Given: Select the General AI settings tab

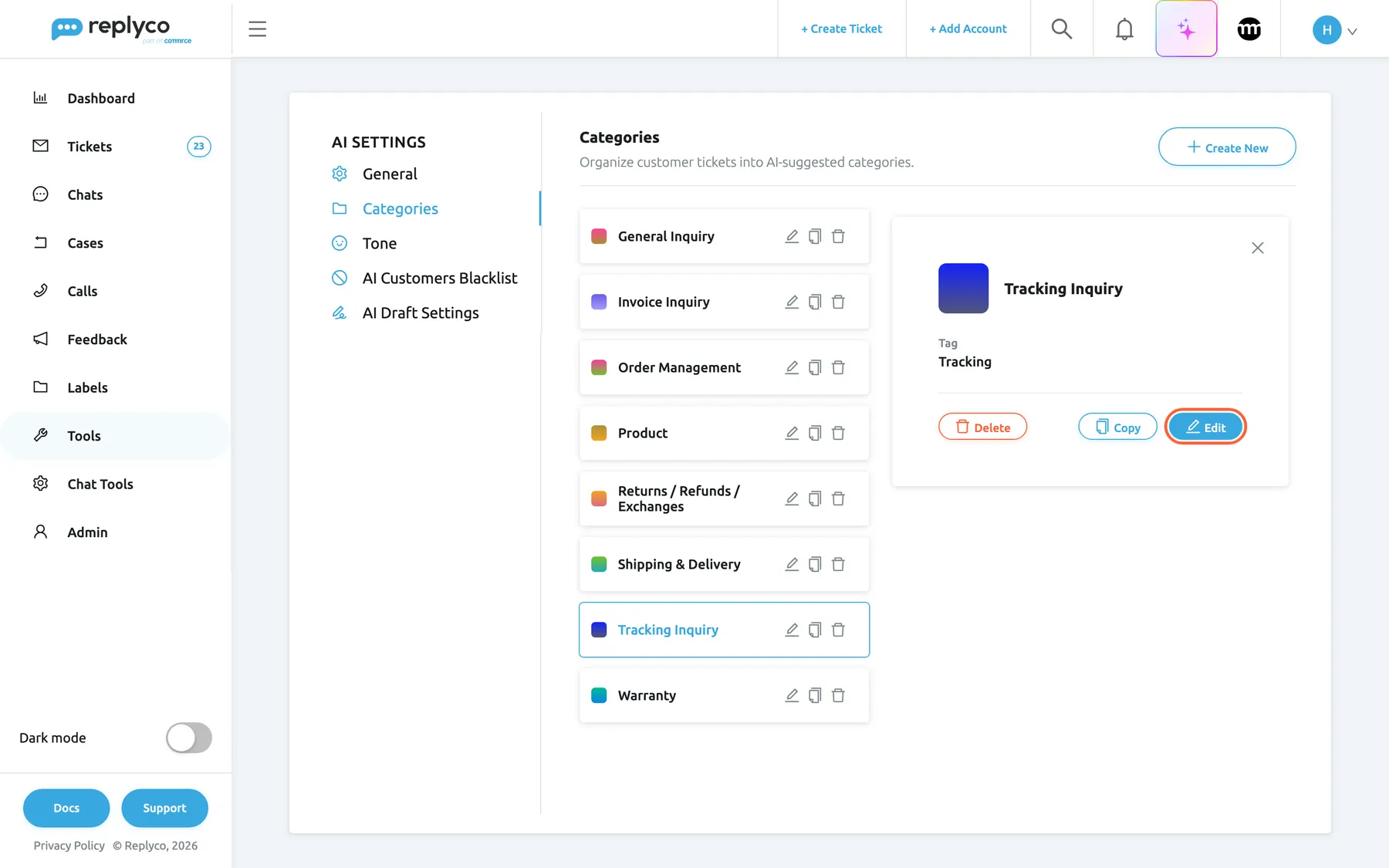Looking at the screenshot, I should (390, 174).
